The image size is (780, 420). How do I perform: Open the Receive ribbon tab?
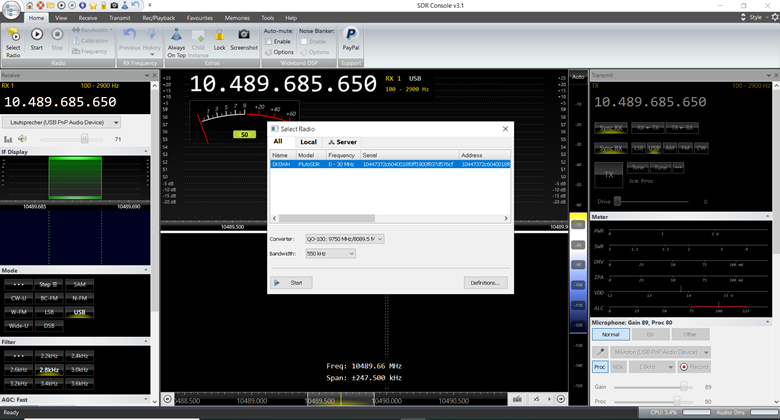(88, 18)
